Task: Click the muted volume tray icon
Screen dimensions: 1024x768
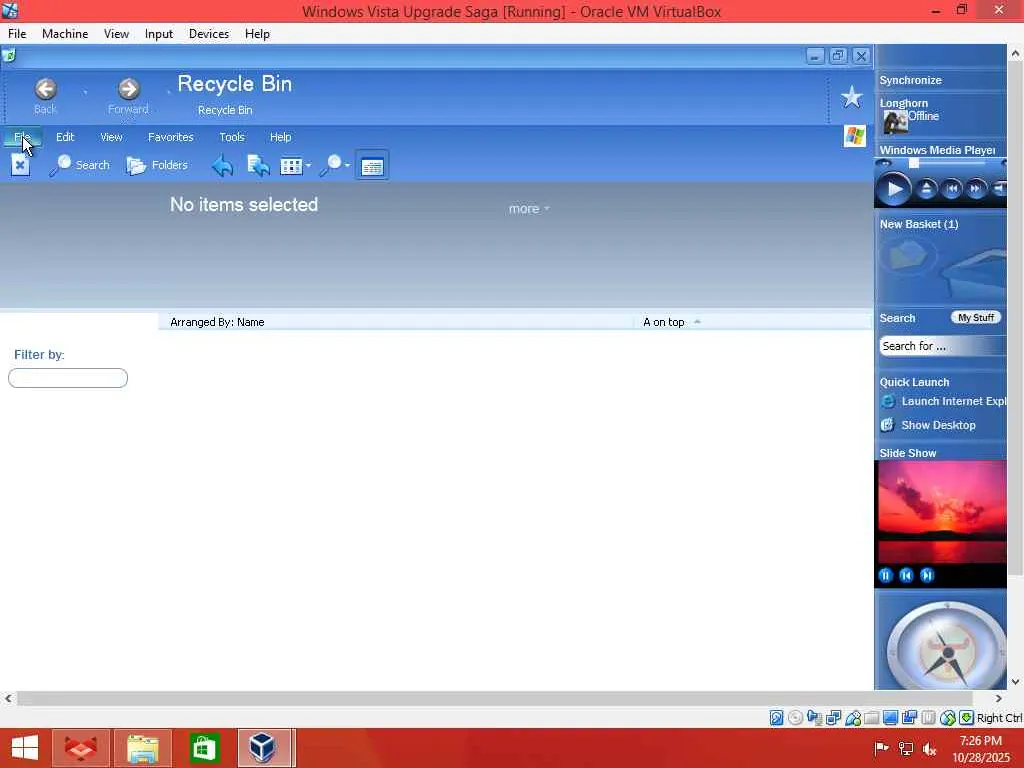Action: [x=929, y=748]
